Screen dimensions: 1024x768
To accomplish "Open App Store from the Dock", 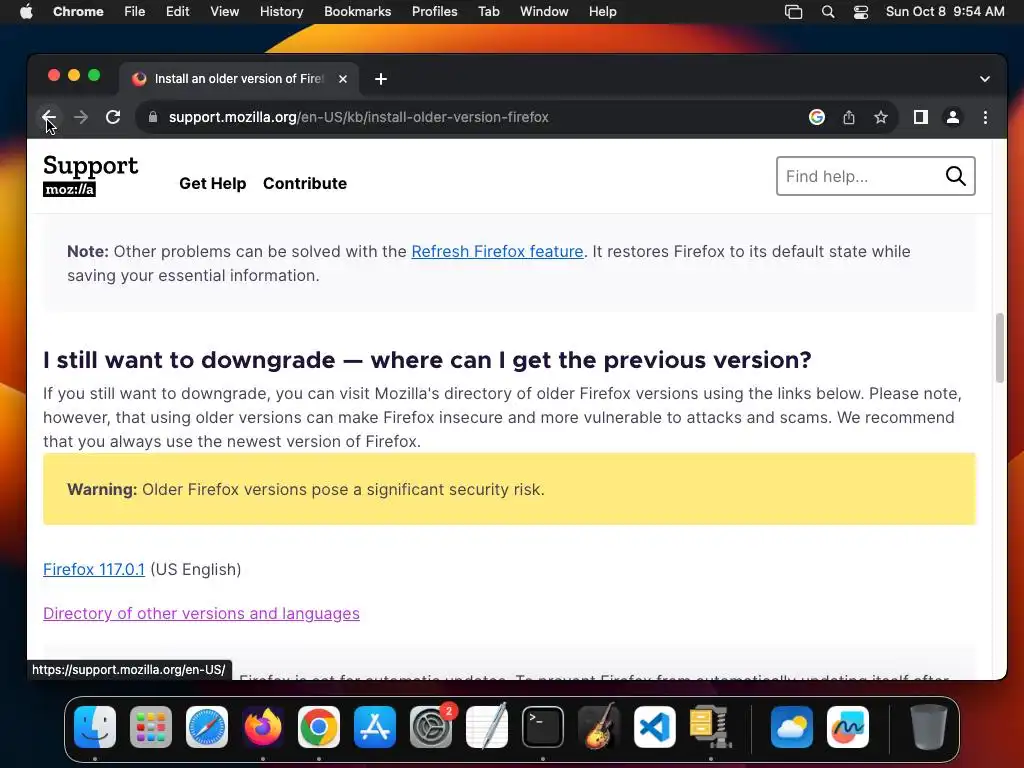I will [375, 727].
